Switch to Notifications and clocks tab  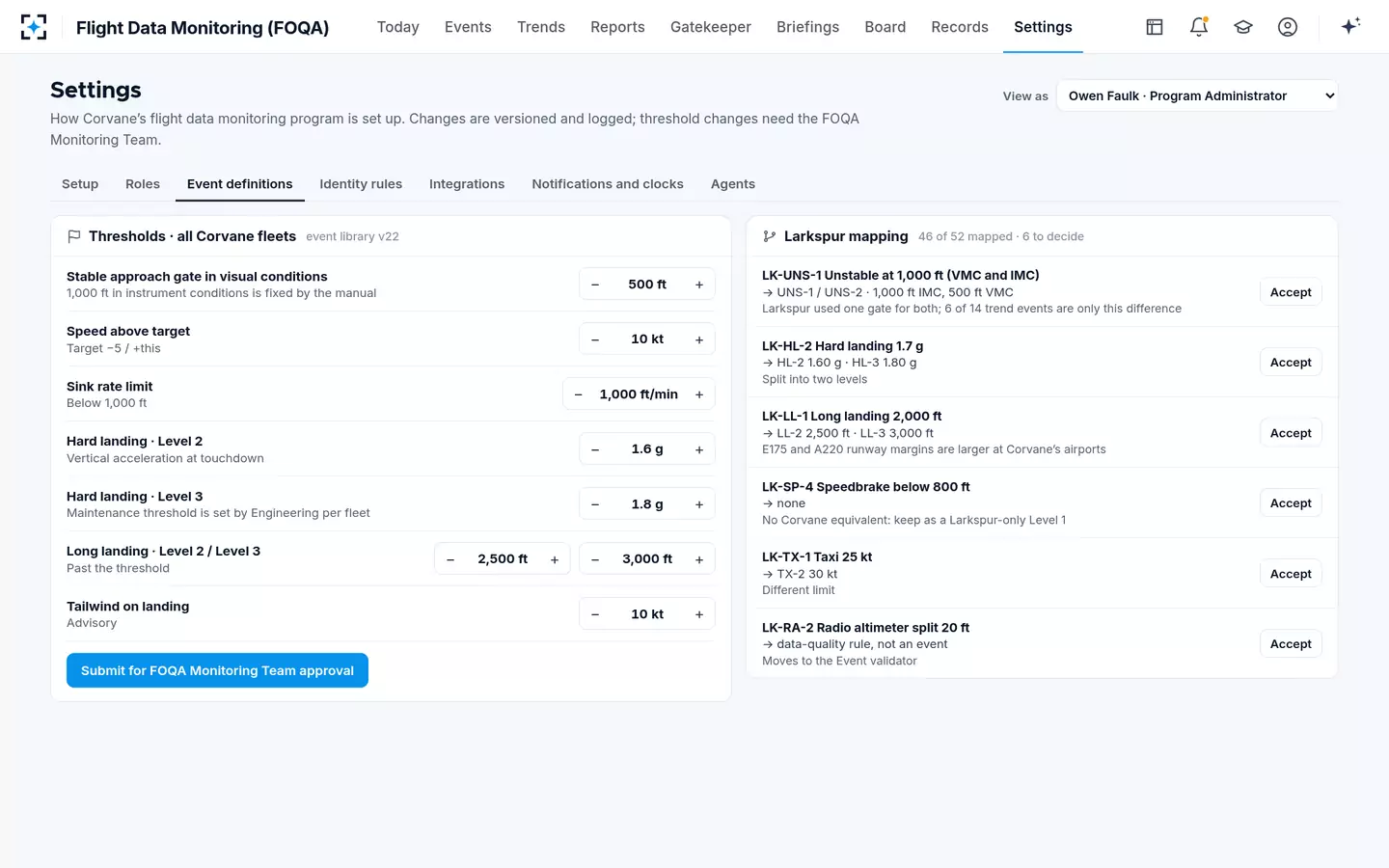coord(608,184)
